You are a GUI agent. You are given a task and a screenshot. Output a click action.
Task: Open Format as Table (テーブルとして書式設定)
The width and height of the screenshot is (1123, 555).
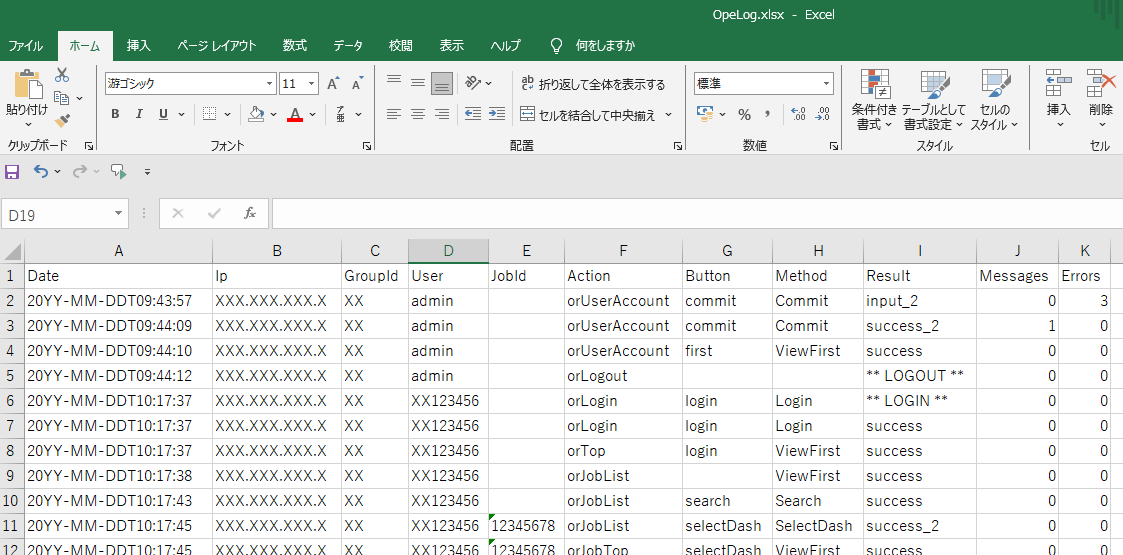(934, 100)
